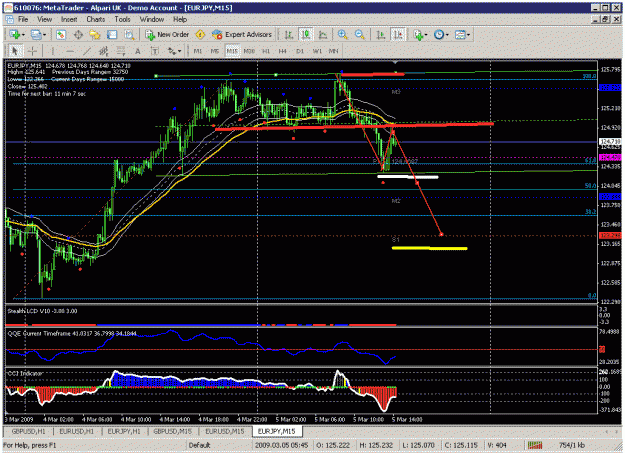Toggle the Terminal window icon

point(112,35)
